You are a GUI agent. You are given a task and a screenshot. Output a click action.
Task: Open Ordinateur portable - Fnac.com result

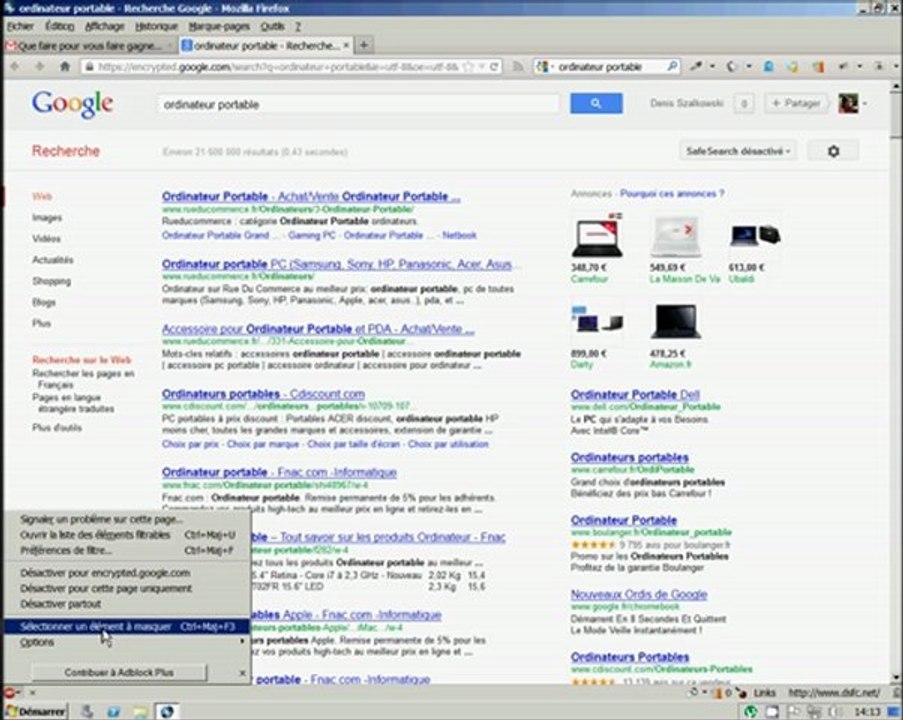[279, 472]
